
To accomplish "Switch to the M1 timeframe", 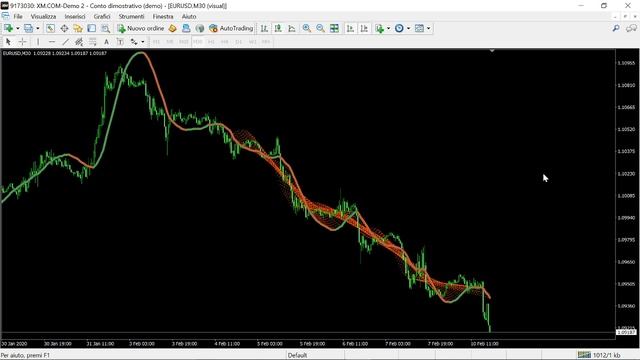I will click(x=156, y=42).
